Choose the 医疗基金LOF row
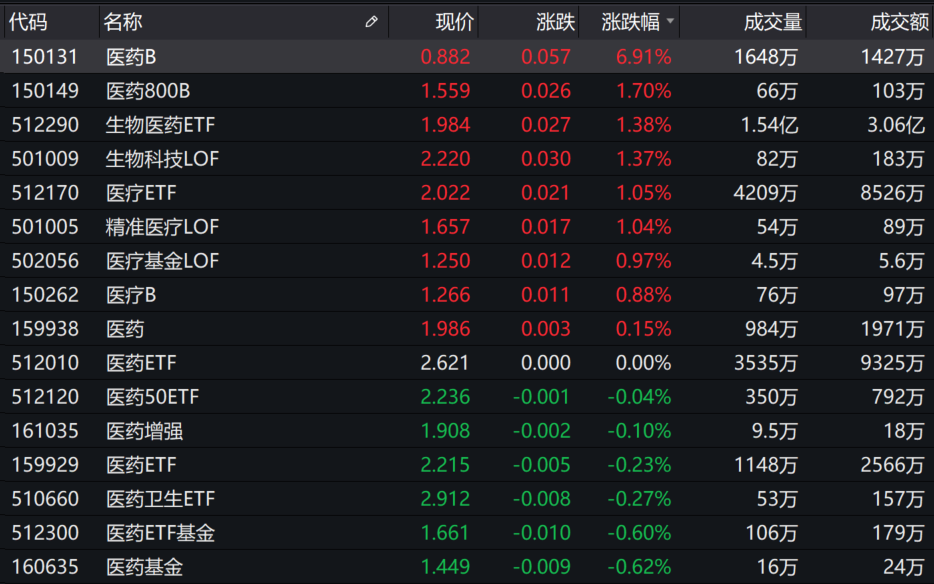Image resolution: width=934 pixels, height=584 pixels. [x=162, y=261]
